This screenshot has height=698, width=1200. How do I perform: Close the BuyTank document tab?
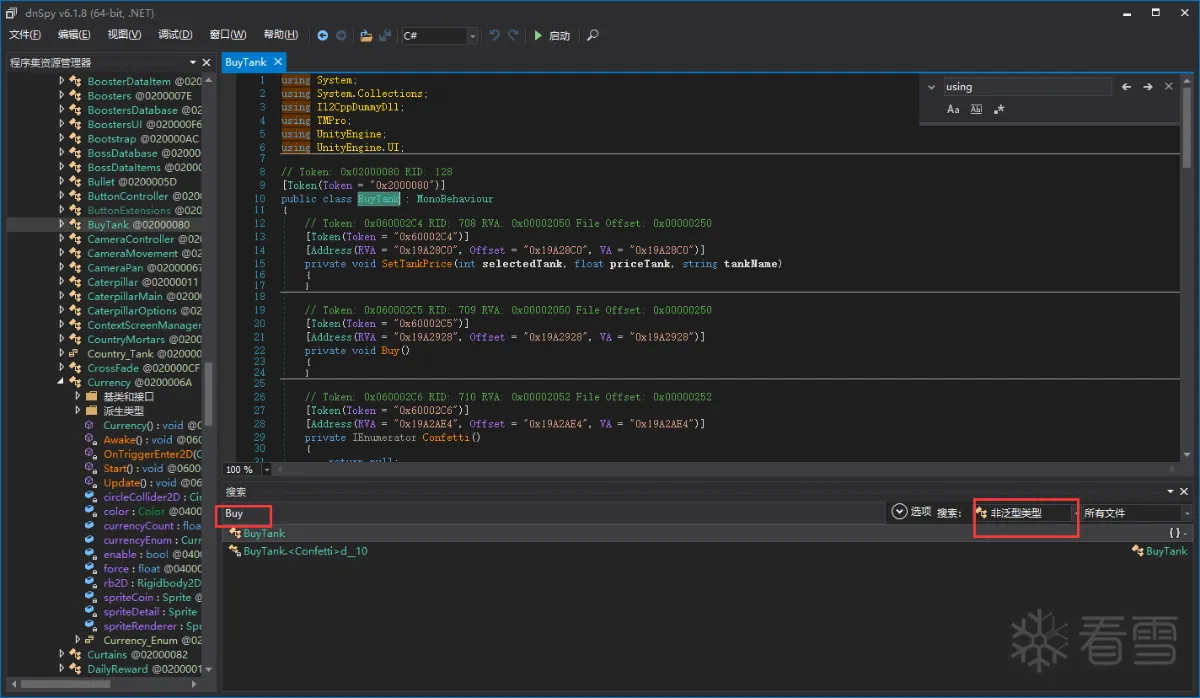[x=279, y=62]
